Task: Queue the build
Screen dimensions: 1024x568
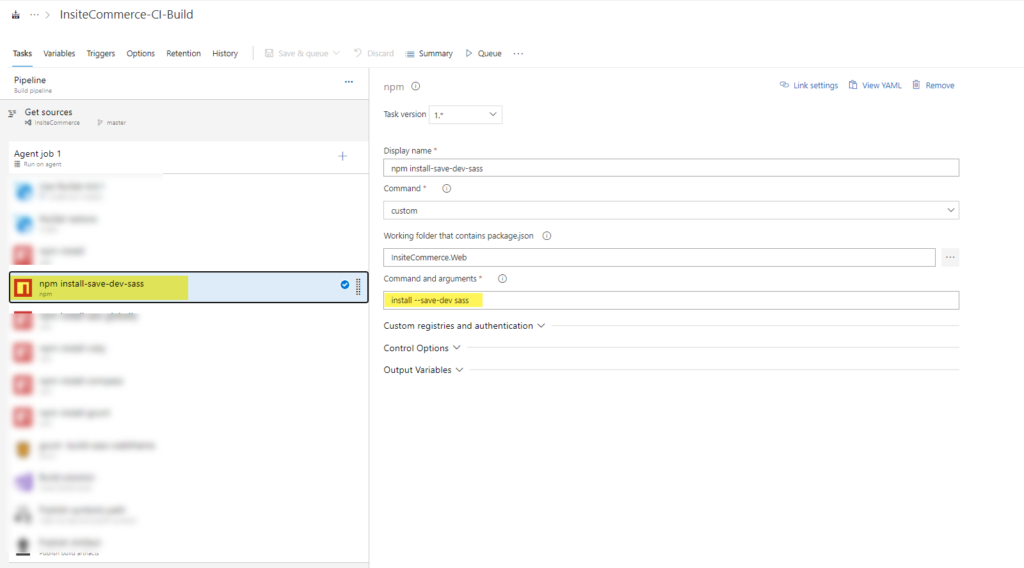Action: pos(483,54)
